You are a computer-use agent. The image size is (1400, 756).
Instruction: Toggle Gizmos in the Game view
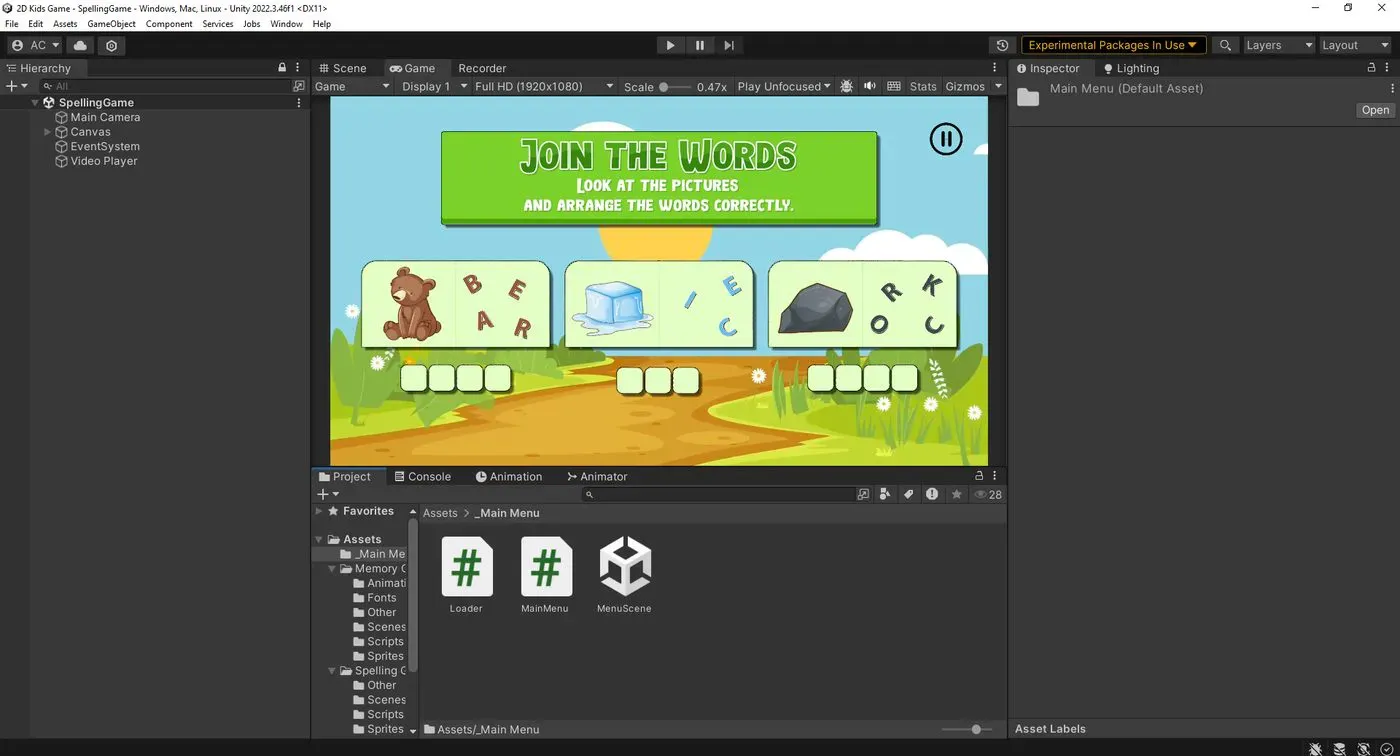click(x=965, y=86)
